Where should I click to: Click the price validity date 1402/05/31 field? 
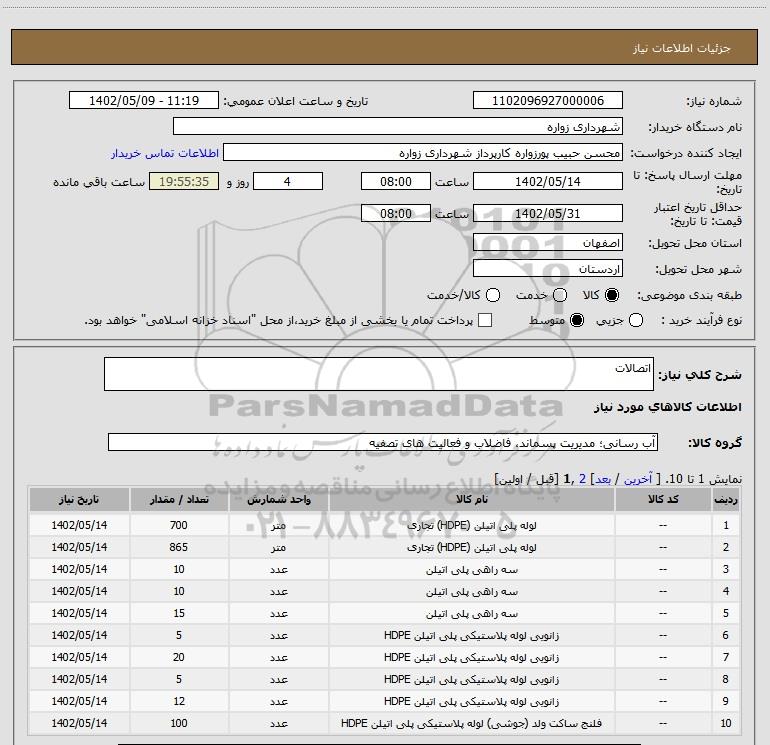(x=548, y=214)
